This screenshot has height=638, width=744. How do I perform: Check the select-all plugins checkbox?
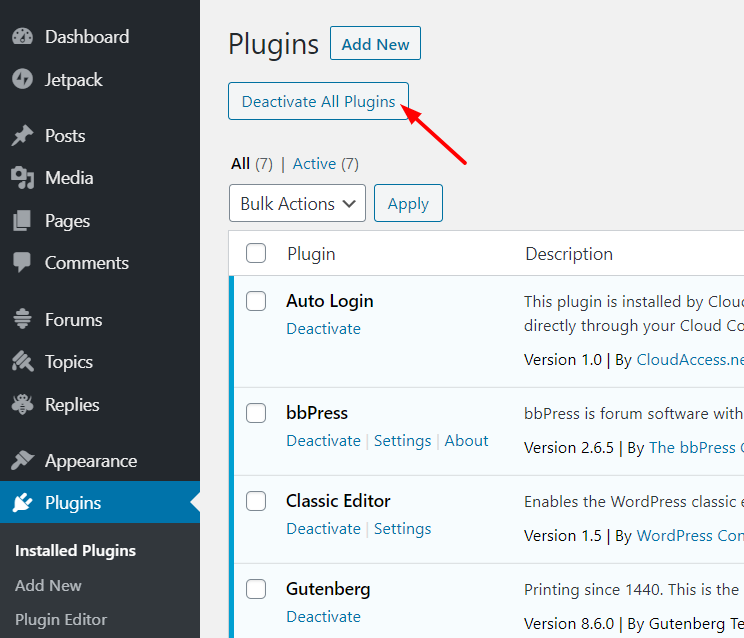256,254
